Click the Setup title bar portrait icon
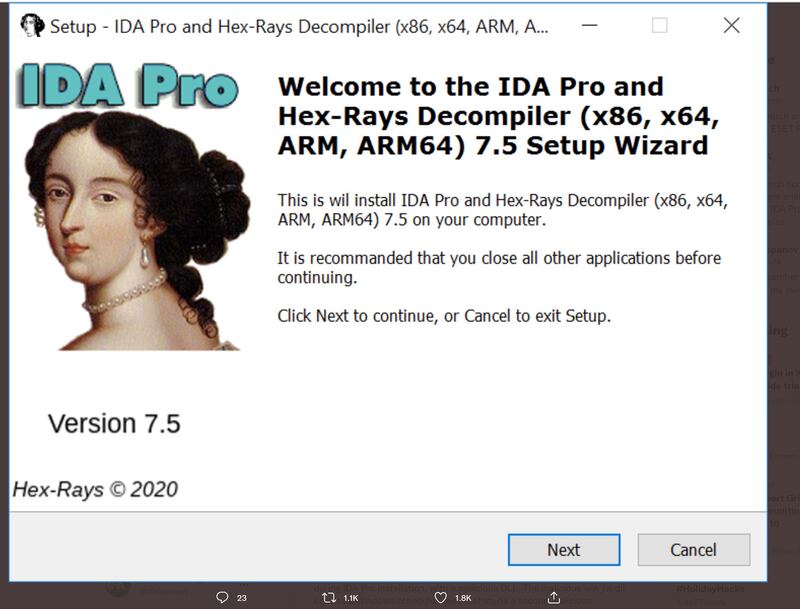 pyautogui.click(x=32, y=26)
